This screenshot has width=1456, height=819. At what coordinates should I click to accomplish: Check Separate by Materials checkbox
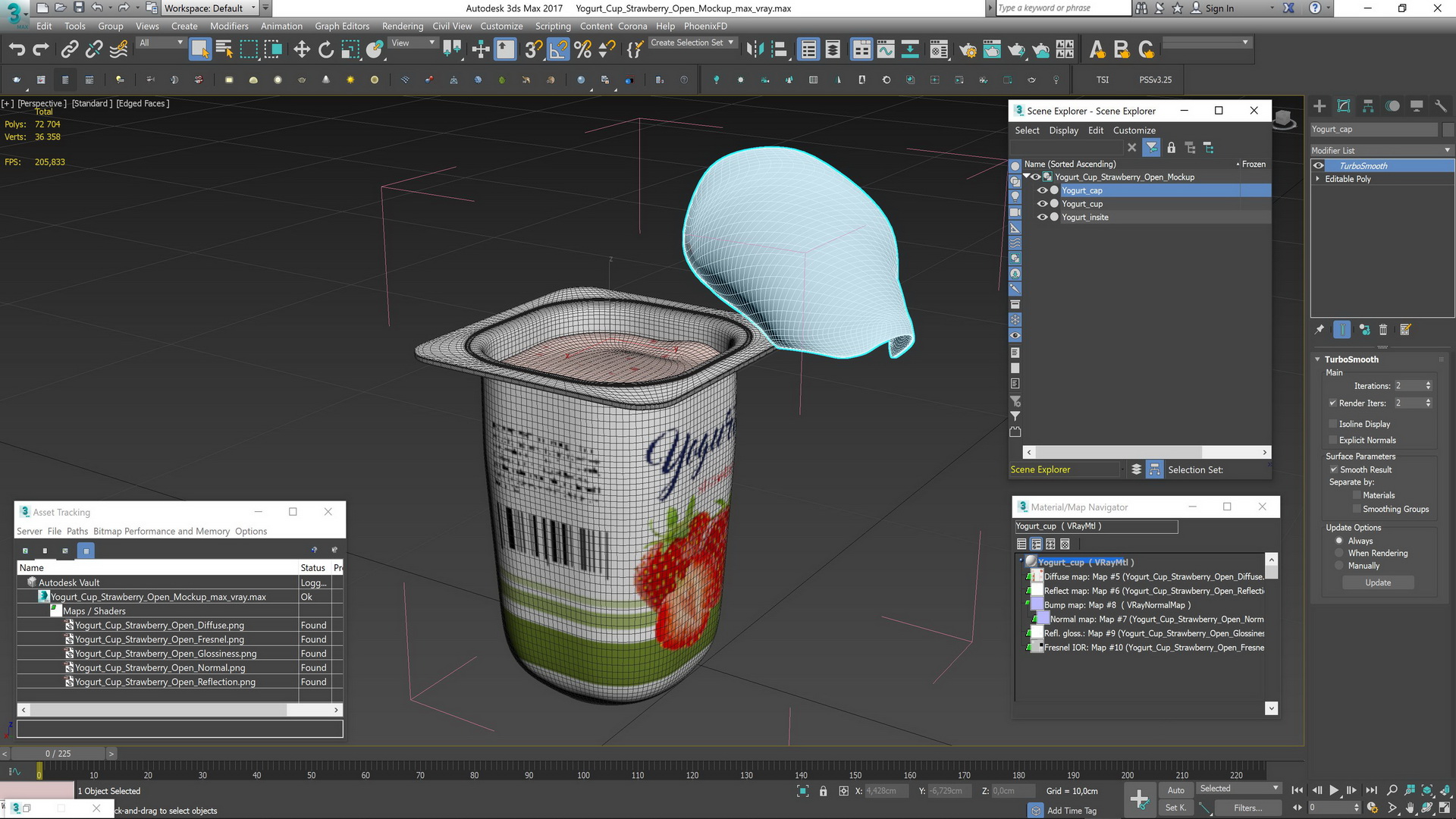[1357, 496]
